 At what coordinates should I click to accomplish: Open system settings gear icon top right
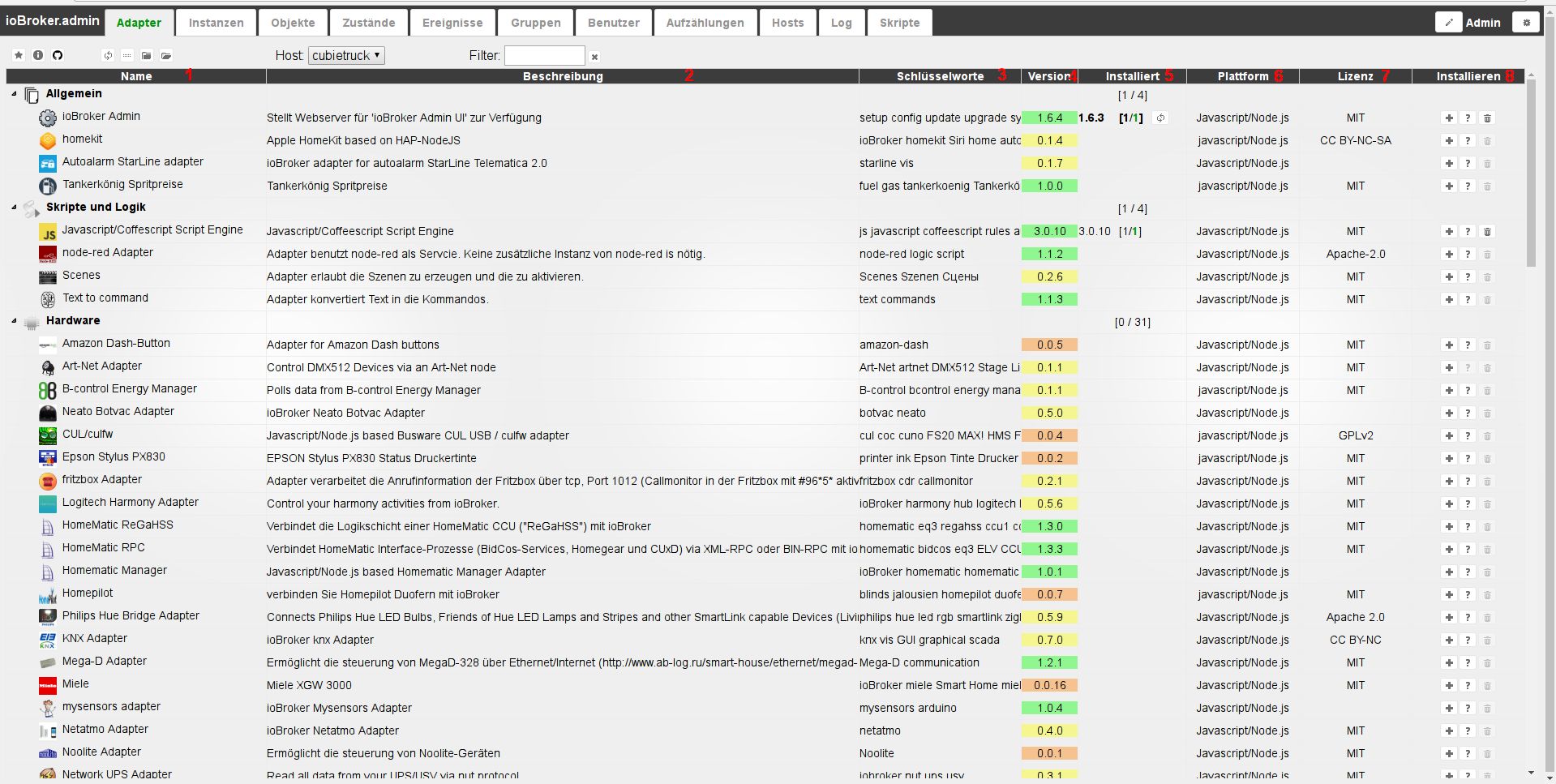(1526, 23)
